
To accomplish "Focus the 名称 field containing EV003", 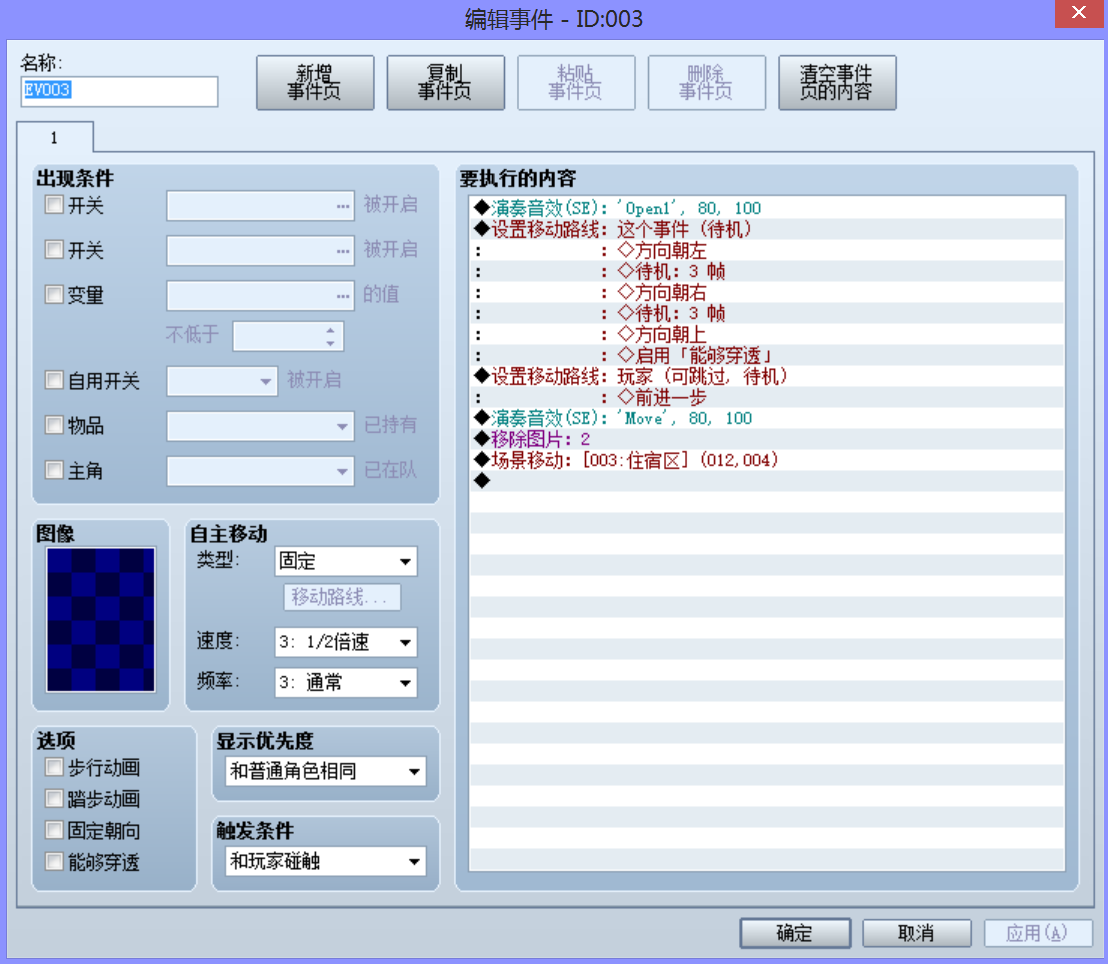I will coord(119,91).
